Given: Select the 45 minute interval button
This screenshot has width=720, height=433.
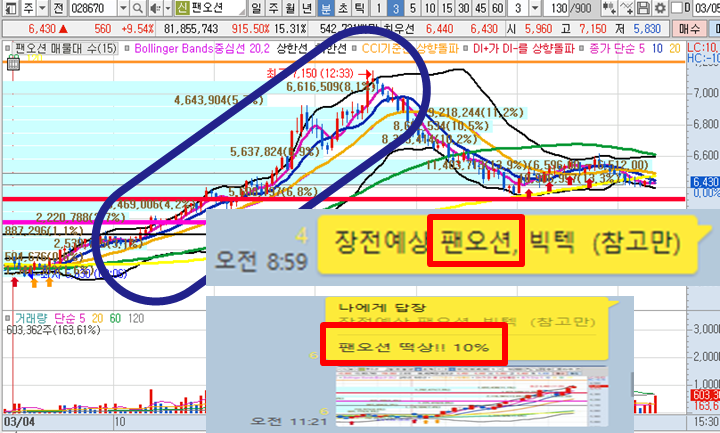Looking at the screenshot, I should [x=481, y=8].
